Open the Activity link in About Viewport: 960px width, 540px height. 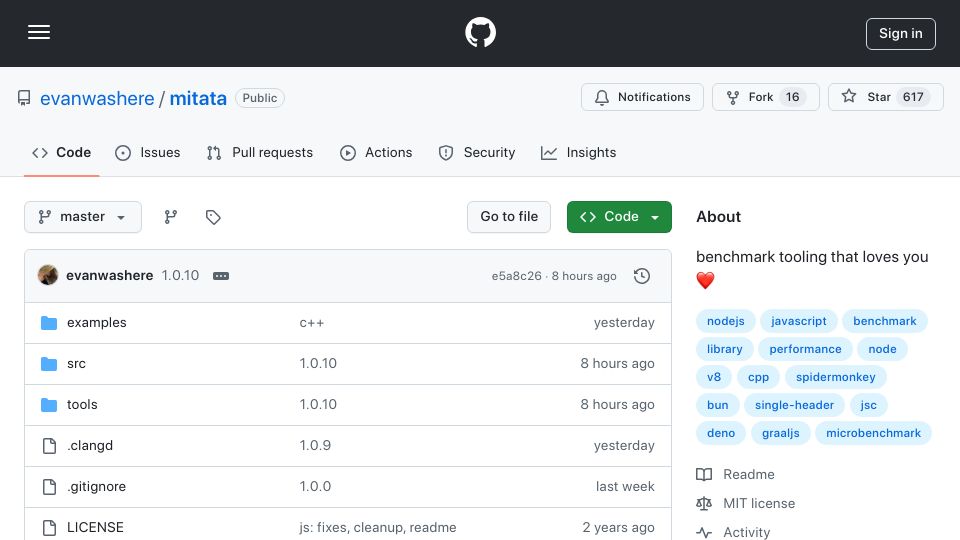(x=733, y=532)
